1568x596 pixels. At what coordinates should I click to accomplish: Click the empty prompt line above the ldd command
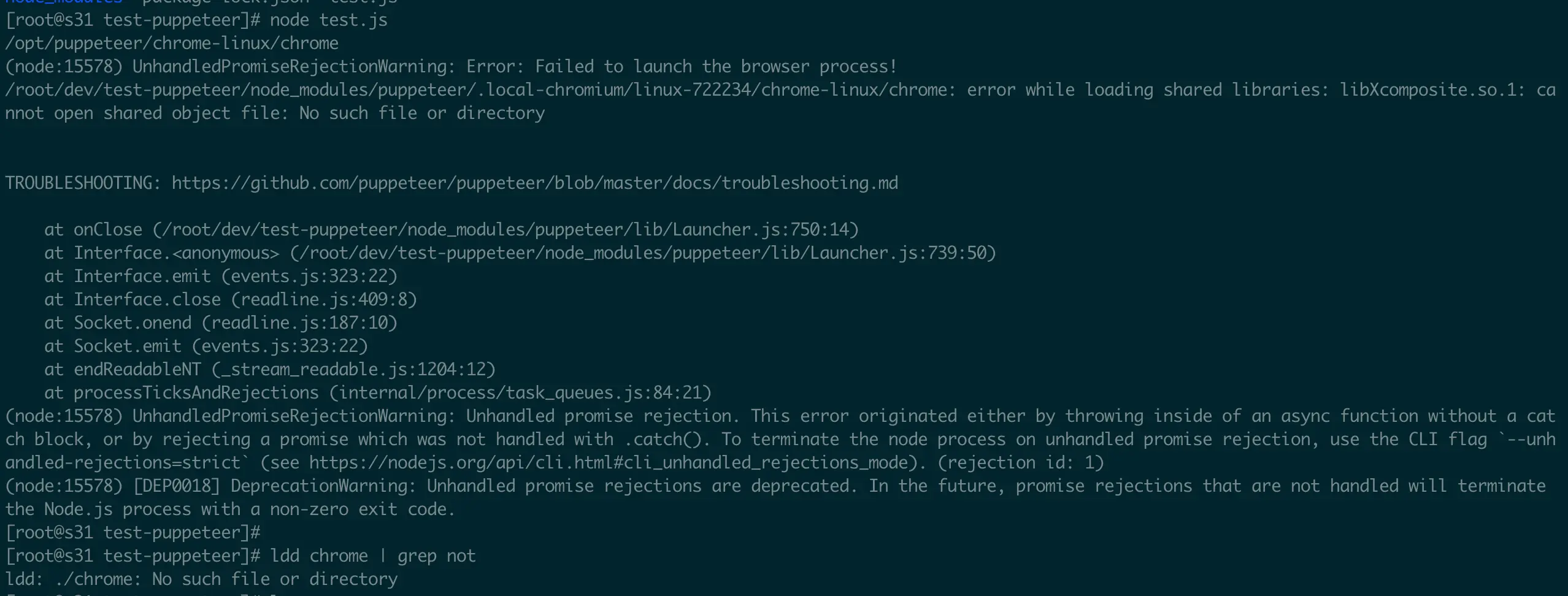[133, 532]
